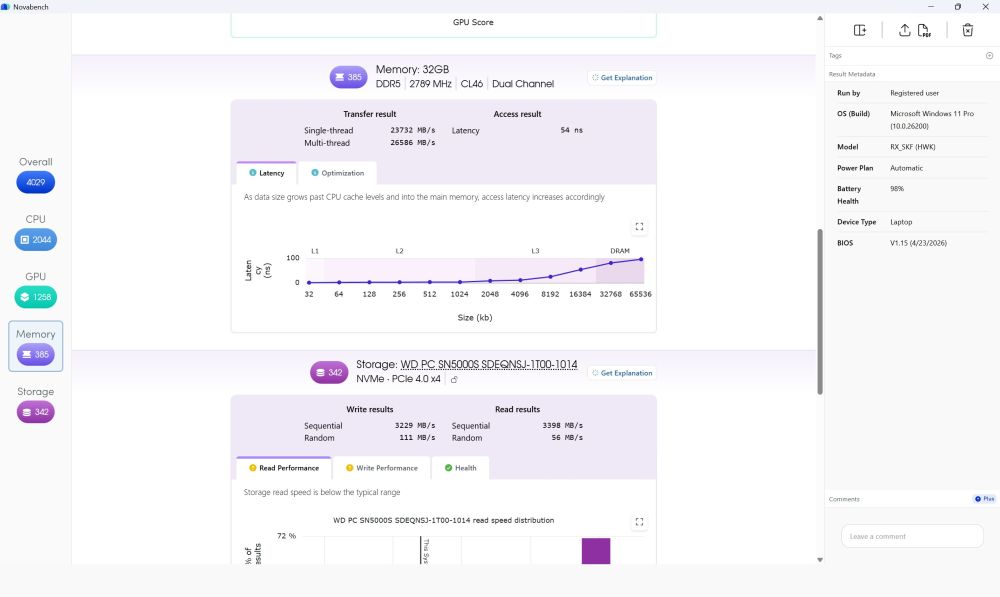Click the Latency 54 ns value

571,130
